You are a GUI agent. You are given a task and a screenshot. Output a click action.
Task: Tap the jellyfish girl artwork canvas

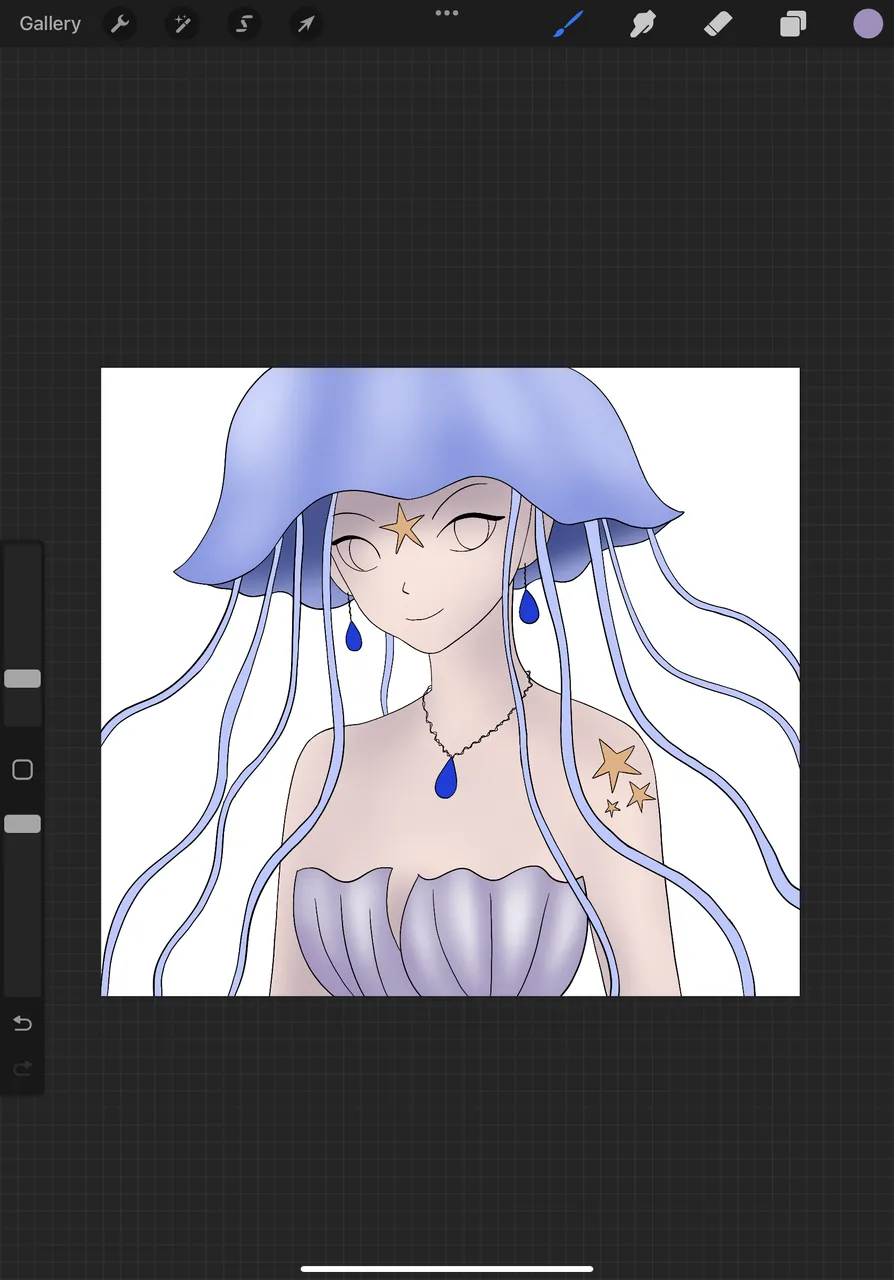tap(450, 682)
